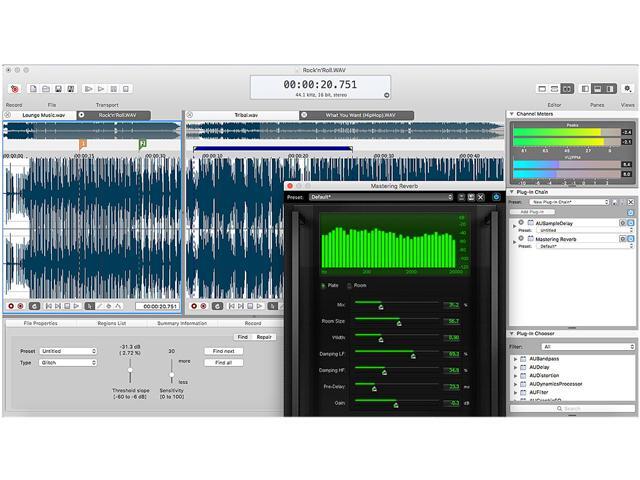Expand the AUBandpass item in Plug-in Chooser
The height and width of the screenshot is (480, 640).
click(x=515, y=357)
